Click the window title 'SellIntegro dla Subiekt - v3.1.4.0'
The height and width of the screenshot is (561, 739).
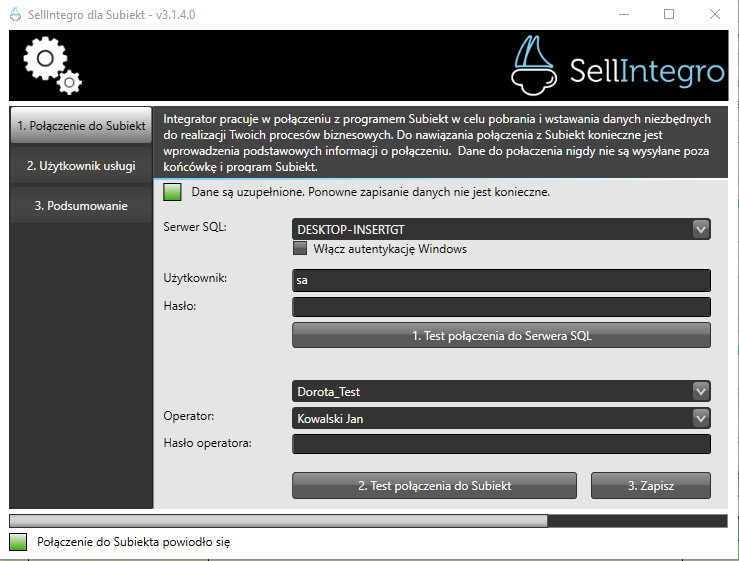tap(111, 15)
